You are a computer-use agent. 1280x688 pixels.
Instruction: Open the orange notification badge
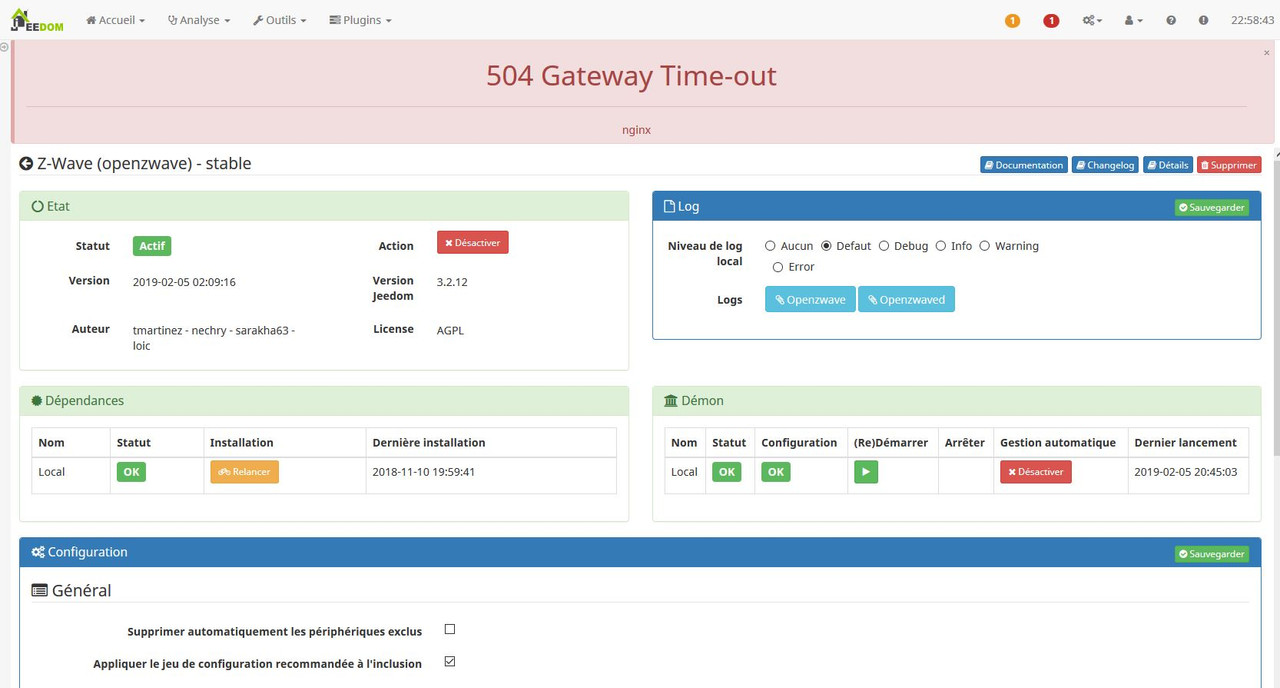(1012, 21)
